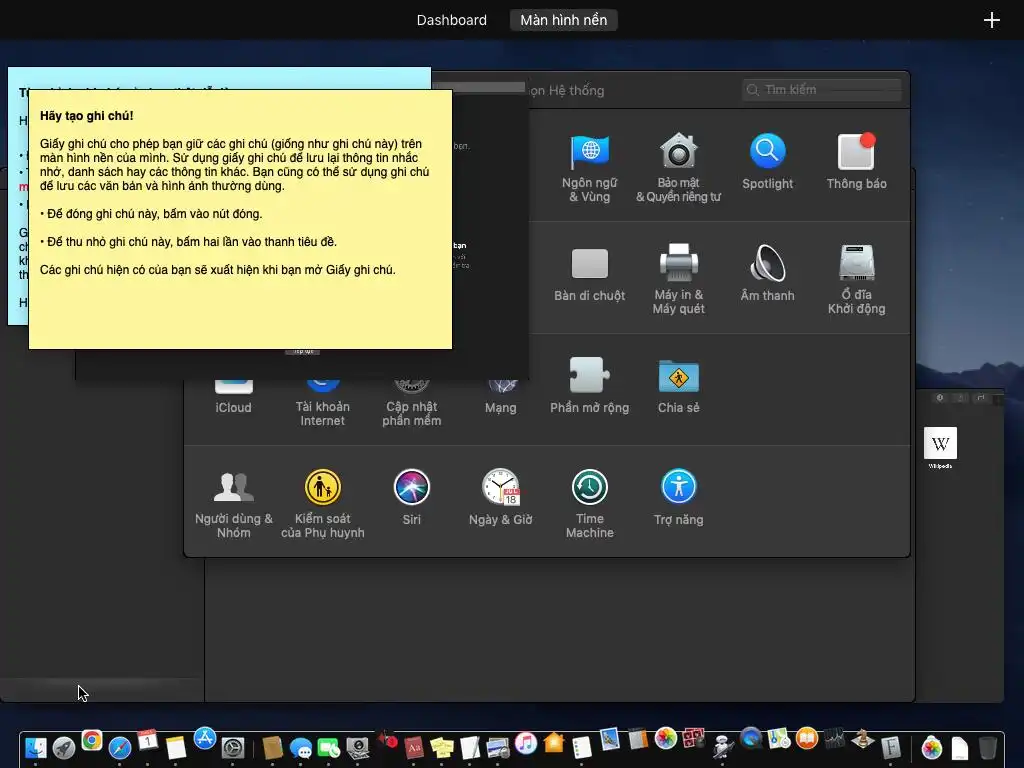Click the Tìm kiếm search field

tap(822, 89)
